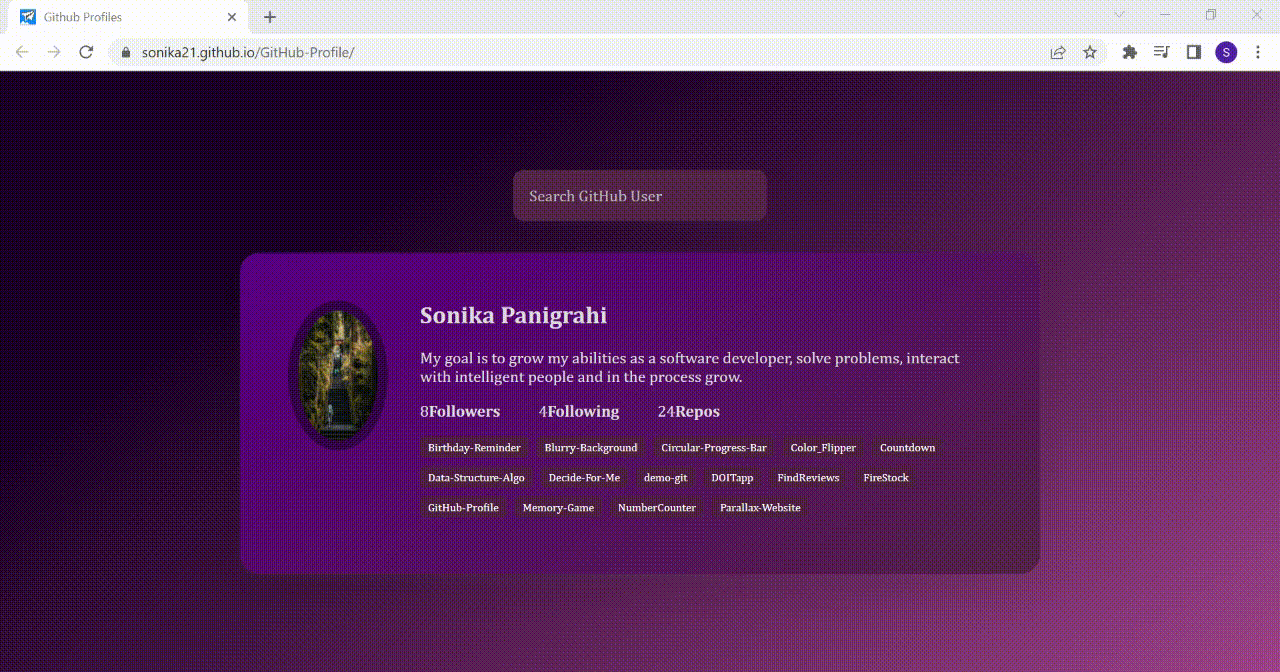The height and width of the screenshot is (672, 1280).
Task: Click the media controls icon in toolbar
Action: point(1161,52)
